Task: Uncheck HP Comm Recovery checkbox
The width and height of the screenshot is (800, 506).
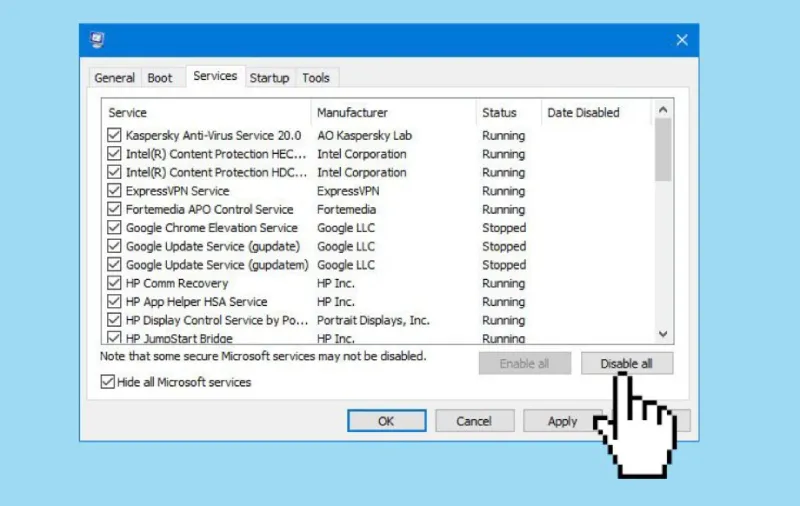Action: pos(114,283)
